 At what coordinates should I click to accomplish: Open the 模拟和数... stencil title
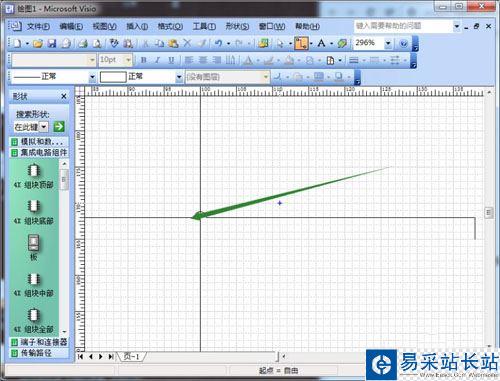[39, 142]
